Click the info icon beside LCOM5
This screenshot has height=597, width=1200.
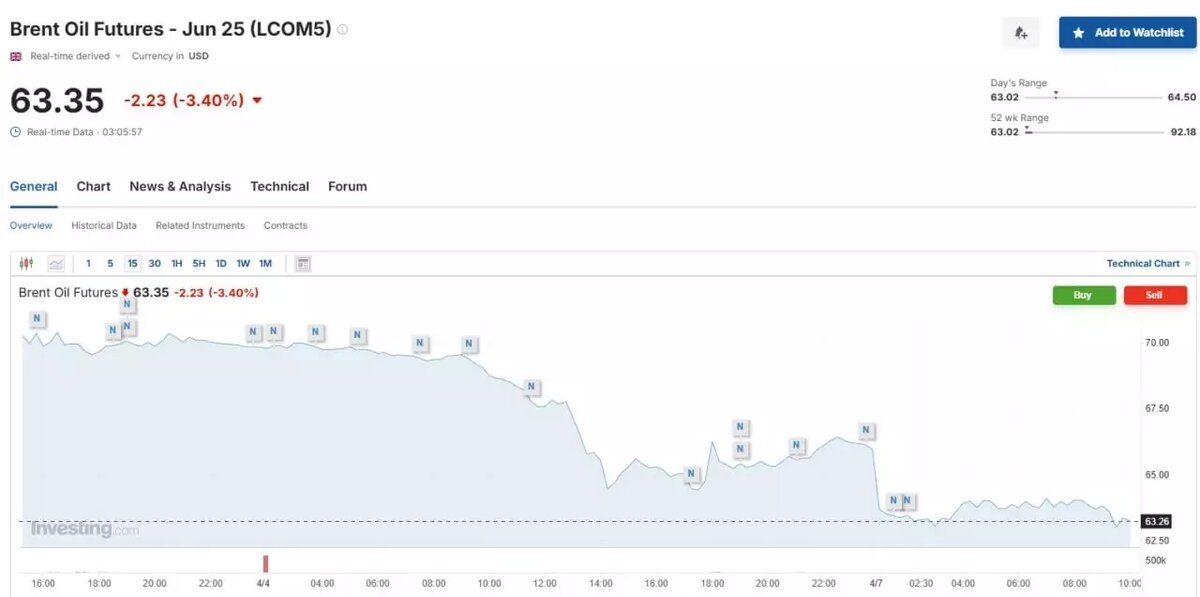pyautogui.click(x=342, y=30)
